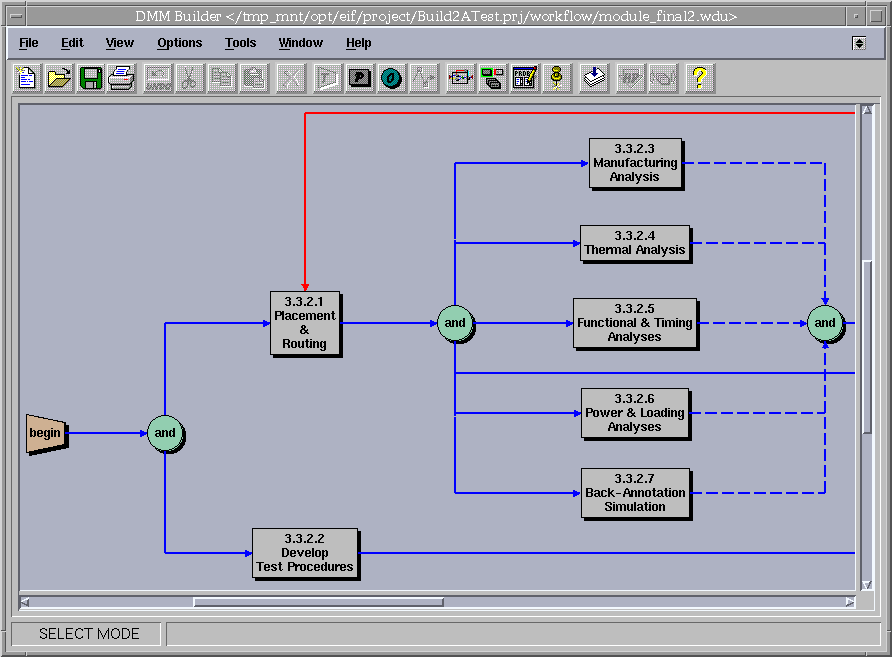Select the Placement & Routing task box
Screen dimensions: 892x657
305,323
